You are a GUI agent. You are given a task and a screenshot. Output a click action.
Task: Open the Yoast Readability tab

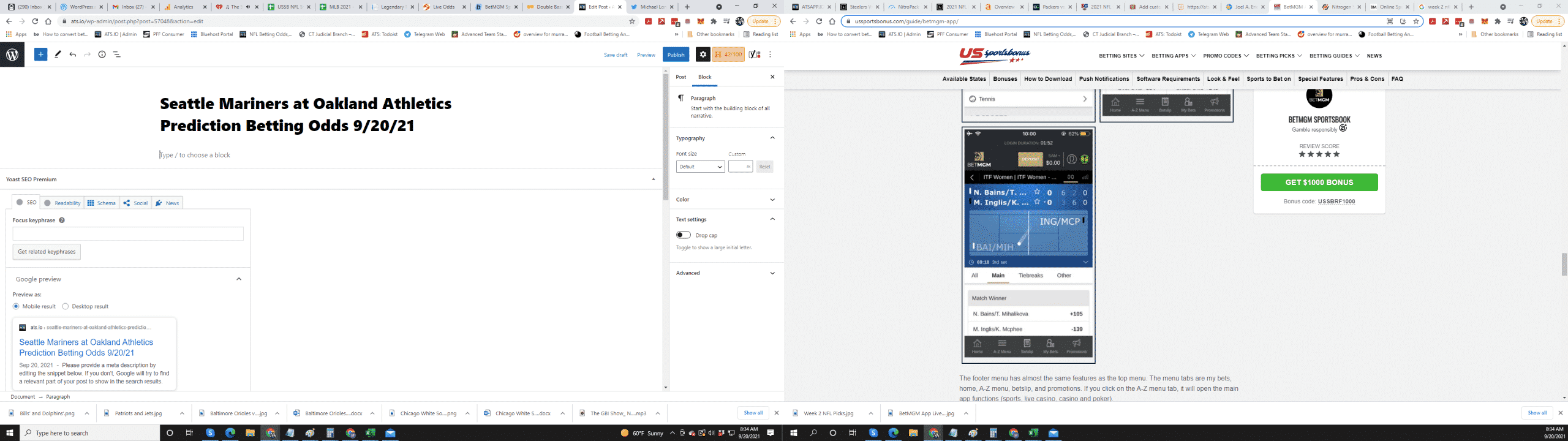click(62, 203)
